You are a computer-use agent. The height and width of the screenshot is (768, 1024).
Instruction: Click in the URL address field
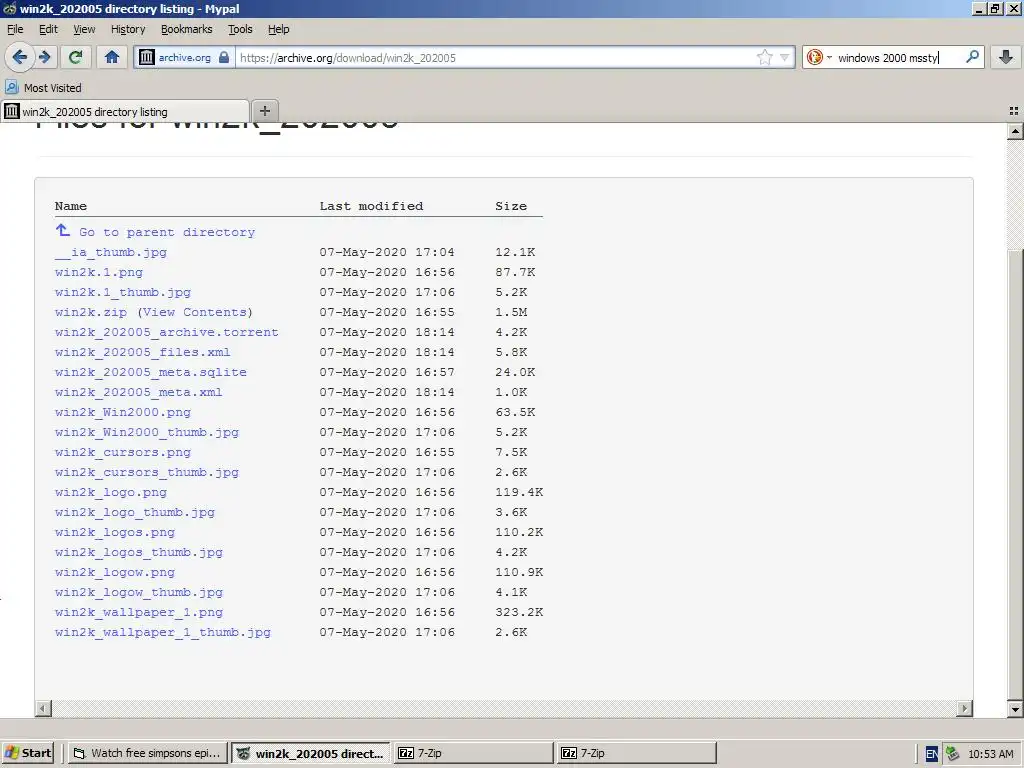click(x=495, y=57)
